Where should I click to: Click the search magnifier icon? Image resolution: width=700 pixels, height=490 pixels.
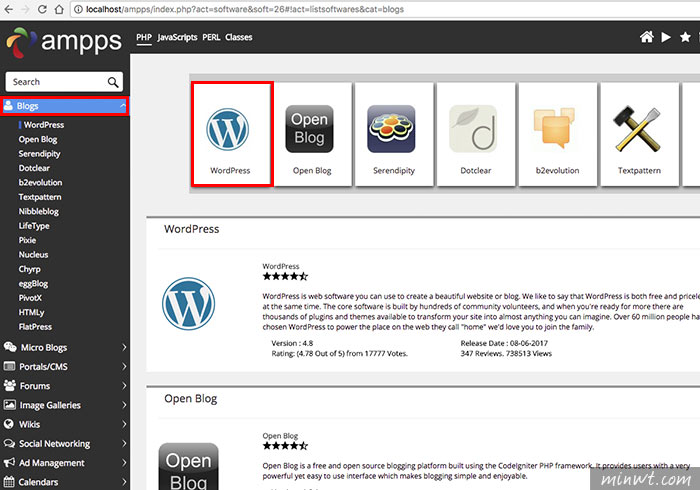(113, 82)
